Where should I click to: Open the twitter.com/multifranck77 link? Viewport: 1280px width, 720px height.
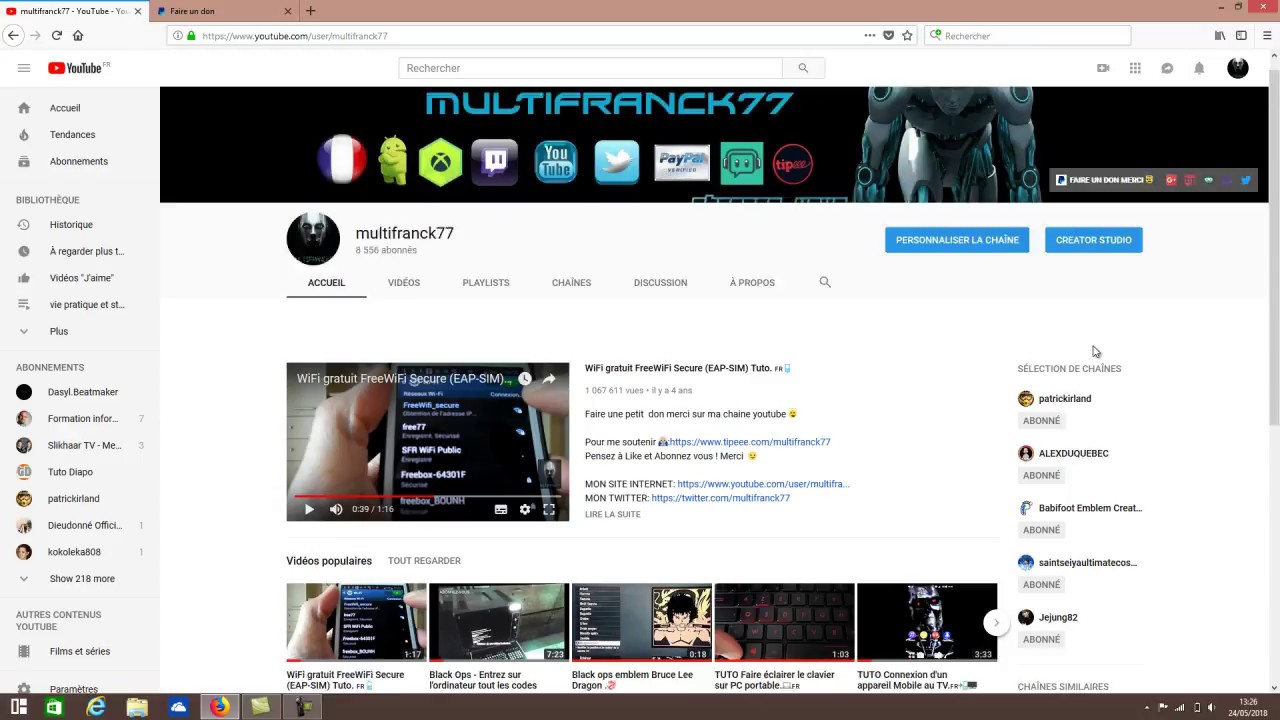(721, 498)
